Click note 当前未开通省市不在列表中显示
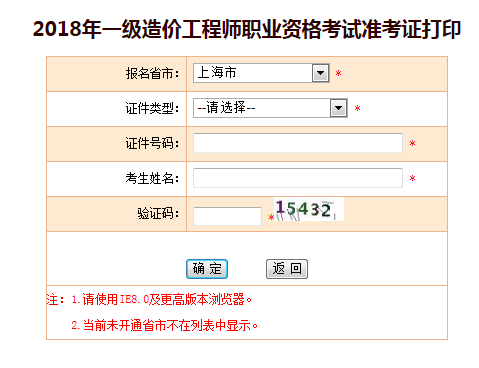The height and width of the screenshot is (368, 479). tap(165, 325)
